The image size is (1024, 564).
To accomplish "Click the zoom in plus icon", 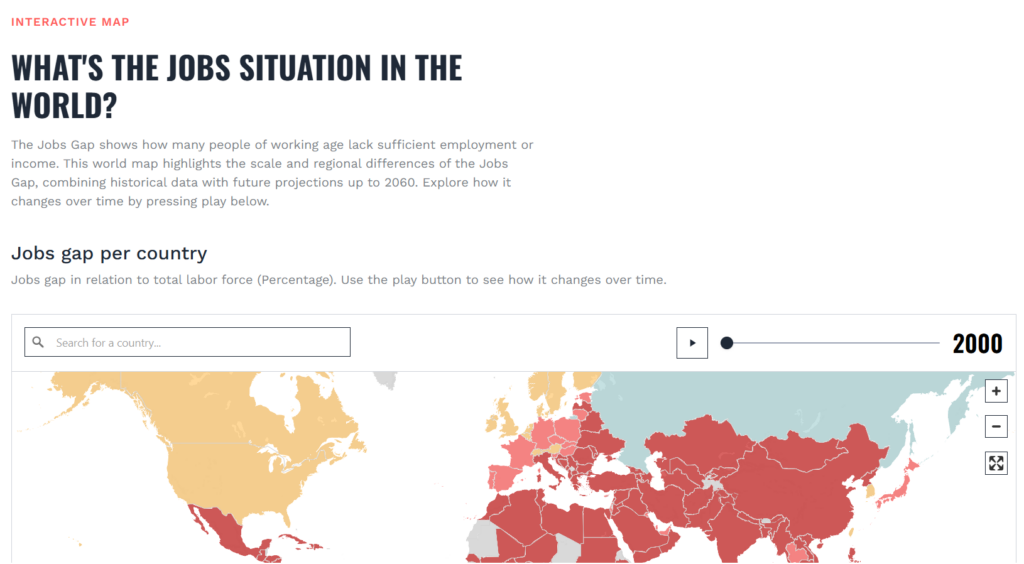I will [x=996, y=391].
